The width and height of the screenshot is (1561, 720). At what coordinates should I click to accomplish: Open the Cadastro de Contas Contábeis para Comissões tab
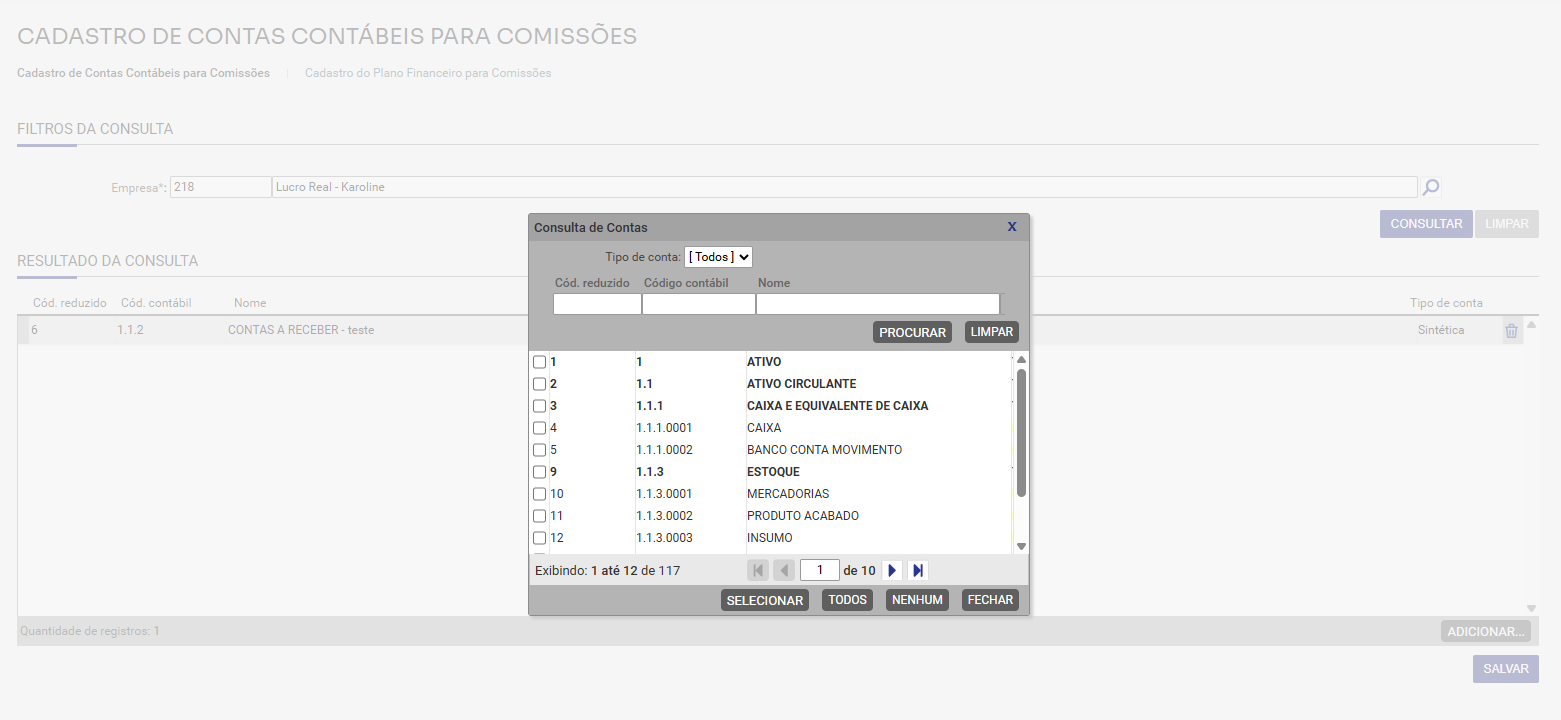[x=143, y=73]
